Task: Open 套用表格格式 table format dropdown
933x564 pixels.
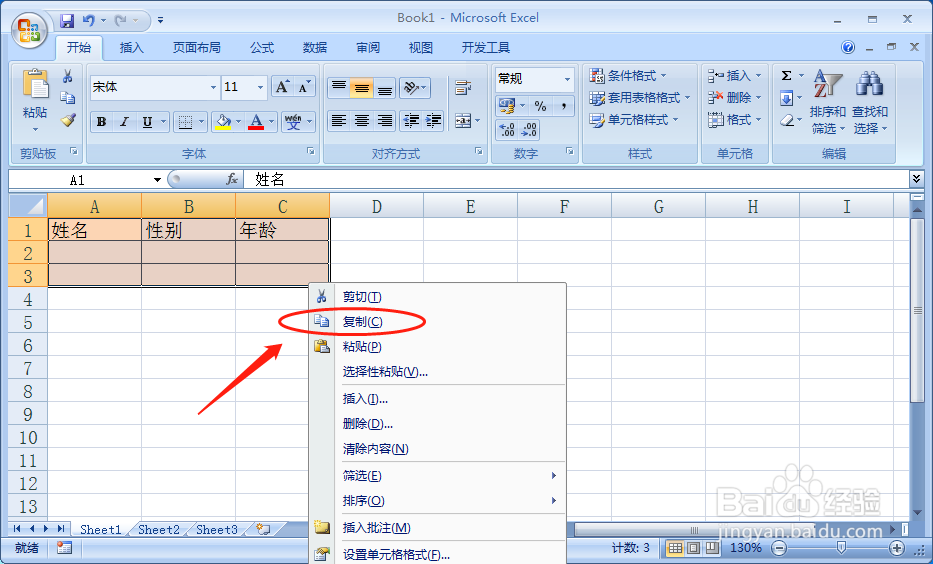Action: click(x=640, y=98)
